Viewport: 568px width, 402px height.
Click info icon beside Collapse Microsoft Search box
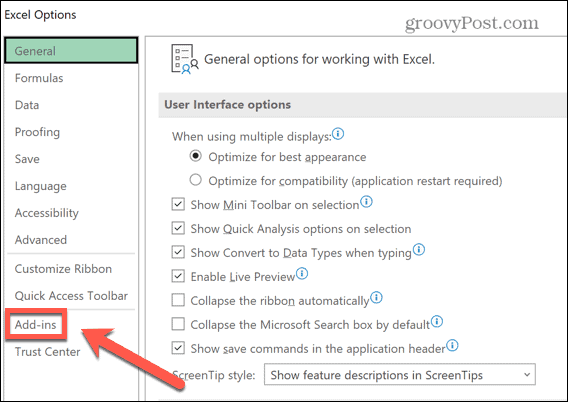pos(437,321)
